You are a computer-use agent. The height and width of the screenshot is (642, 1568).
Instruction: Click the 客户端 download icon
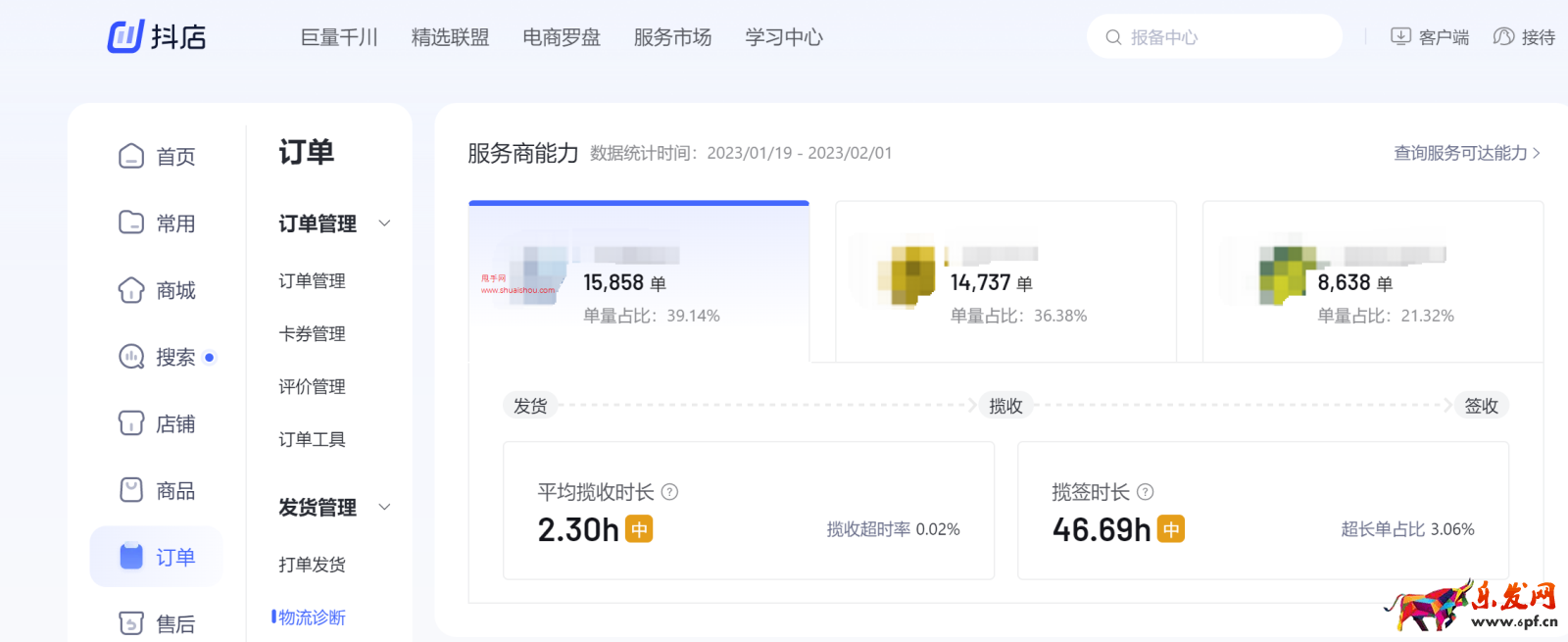click(x=1400, y=36)
